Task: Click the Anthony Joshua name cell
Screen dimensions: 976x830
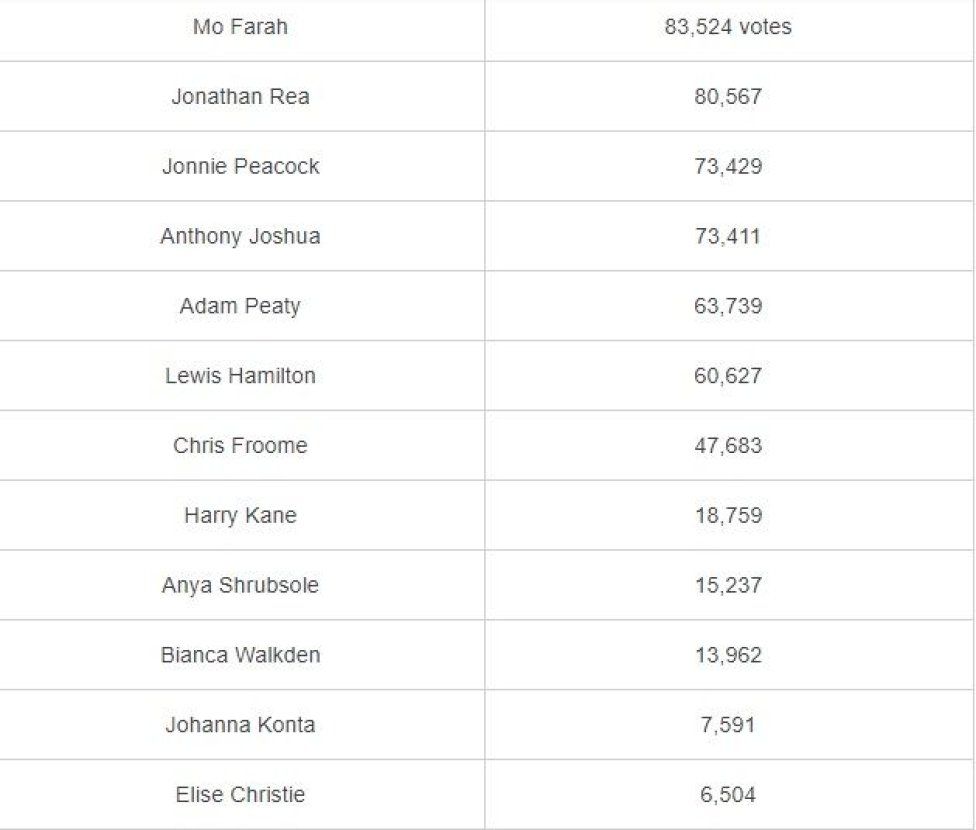Action: tap(240, 236)
